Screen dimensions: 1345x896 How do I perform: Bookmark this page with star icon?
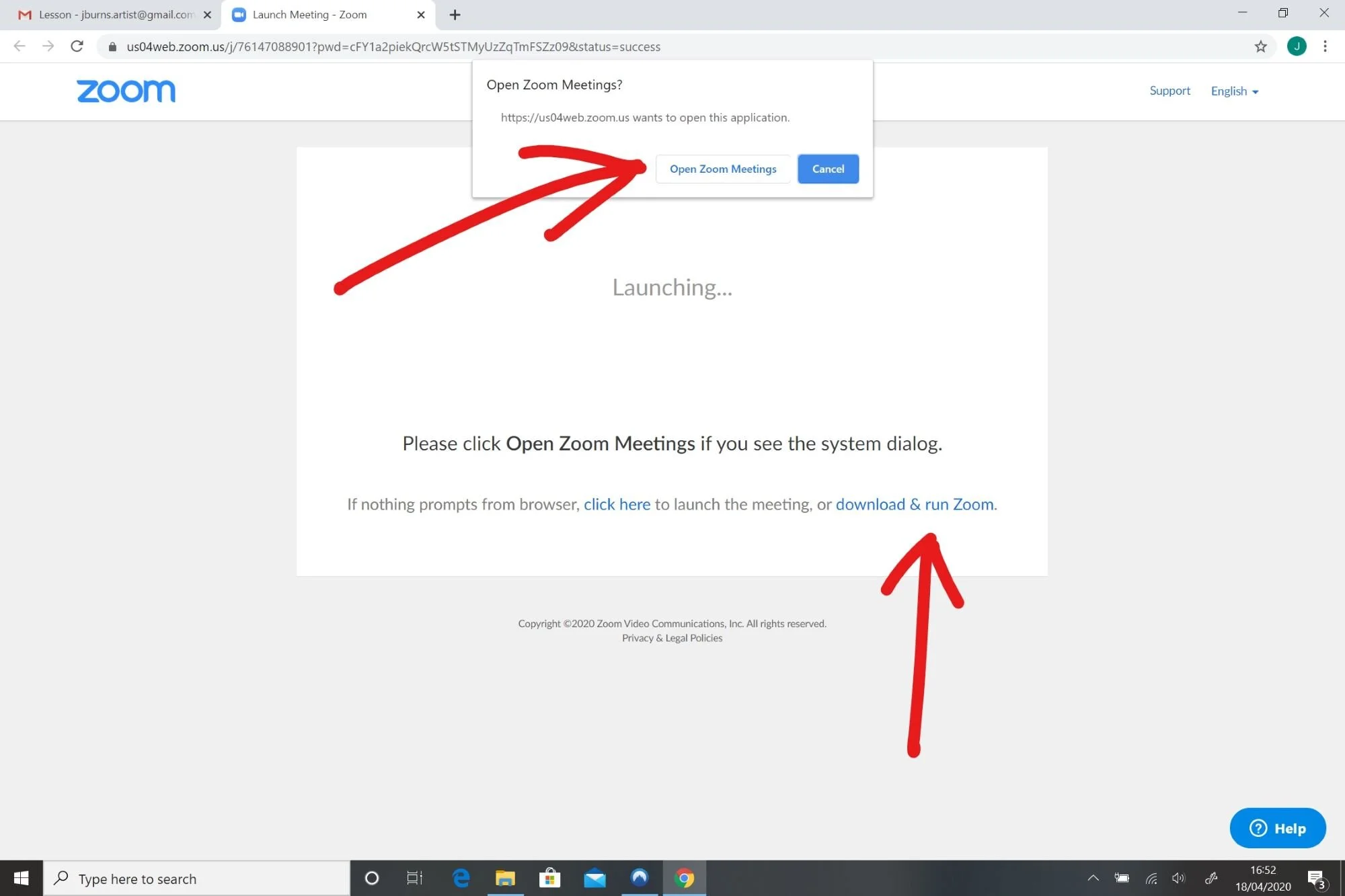pyautogui.click(x=1260, y=46)
